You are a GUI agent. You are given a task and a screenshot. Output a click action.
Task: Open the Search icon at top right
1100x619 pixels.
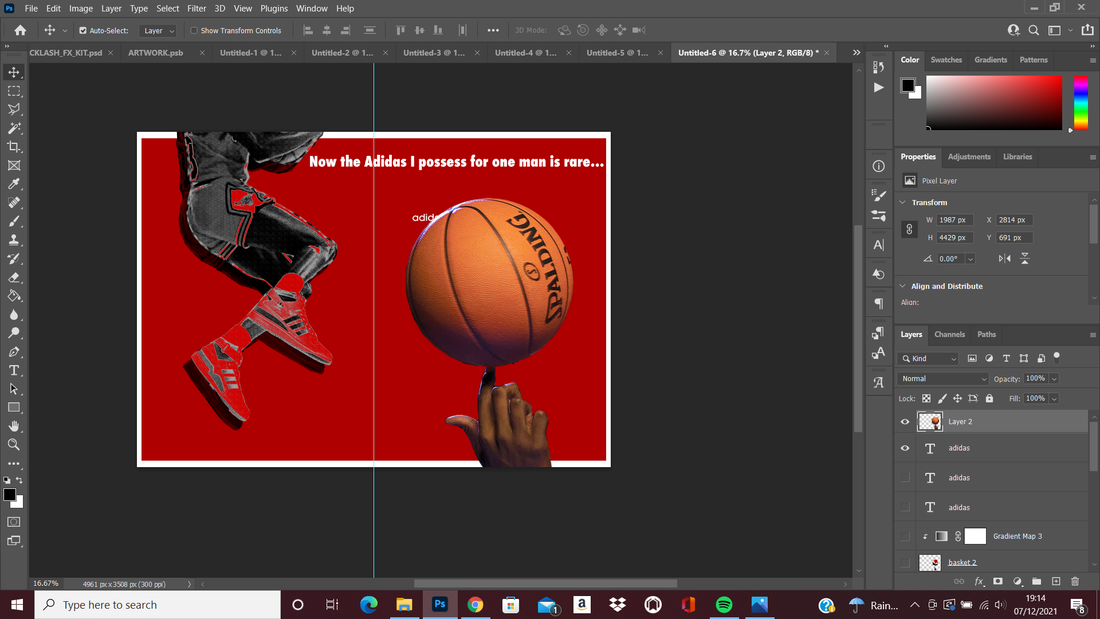click(x=1033, y=30)
